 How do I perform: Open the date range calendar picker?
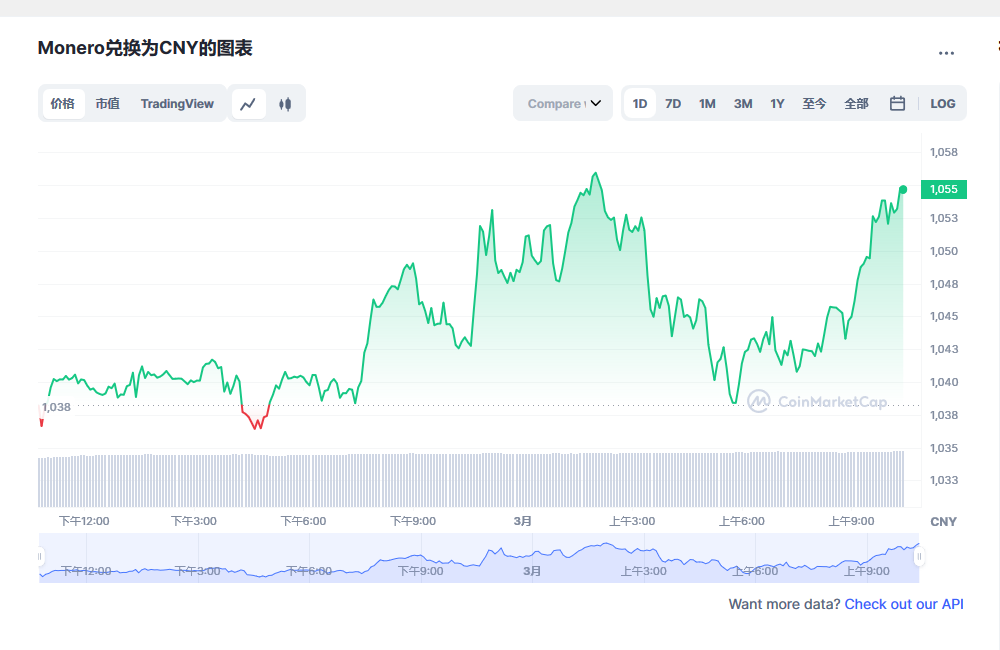click(x=896, y=103)
